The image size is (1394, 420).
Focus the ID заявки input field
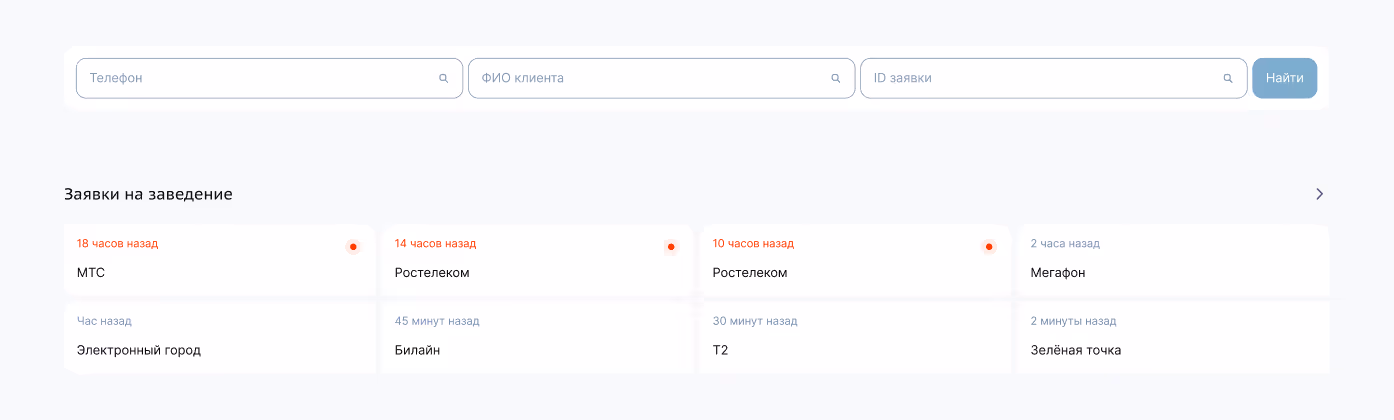point(1053,78)
